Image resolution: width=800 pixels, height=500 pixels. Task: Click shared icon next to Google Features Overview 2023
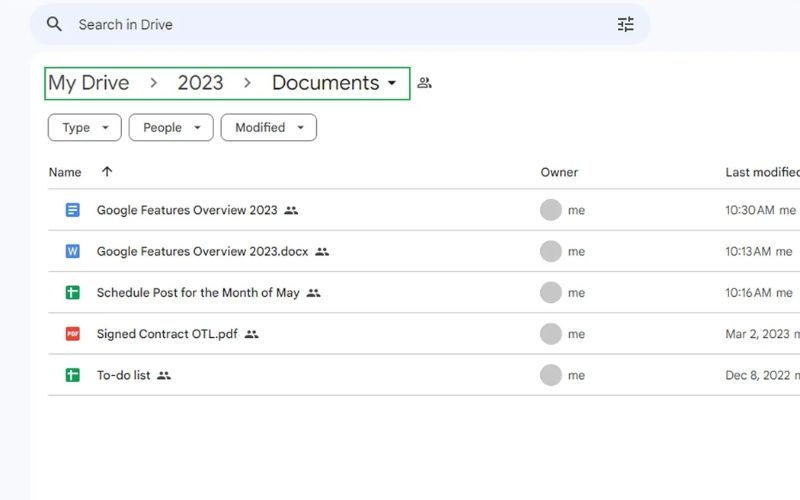click(291, 210)
